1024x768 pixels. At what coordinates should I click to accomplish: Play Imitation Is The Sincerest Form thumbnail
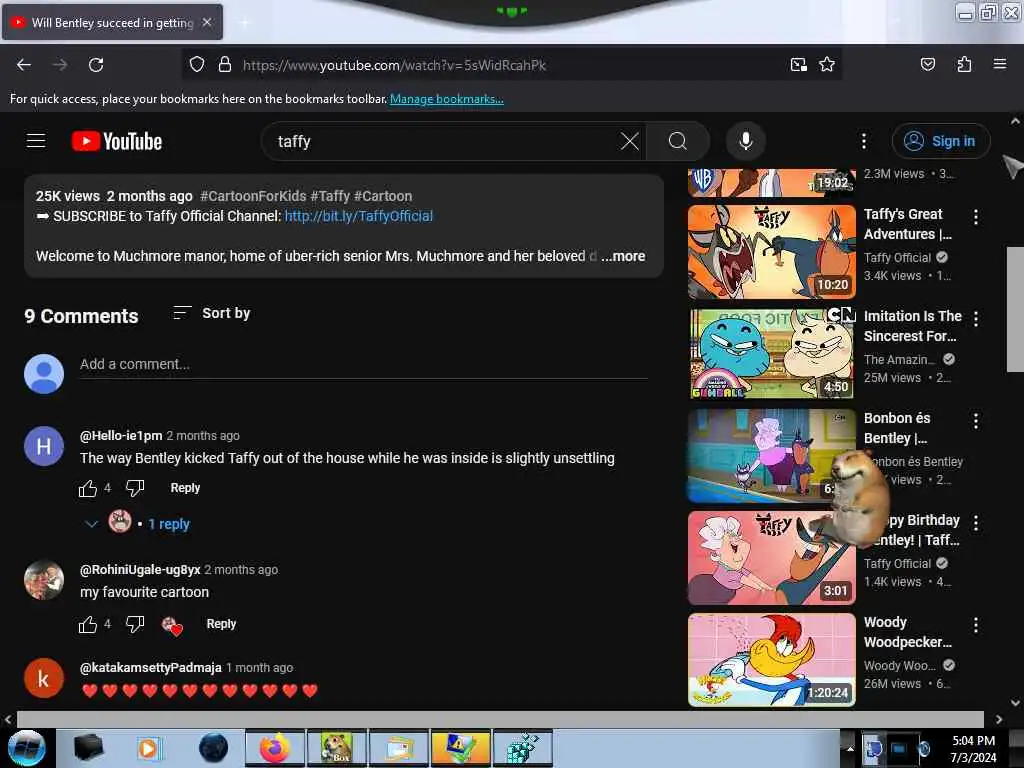click(771, 353)
